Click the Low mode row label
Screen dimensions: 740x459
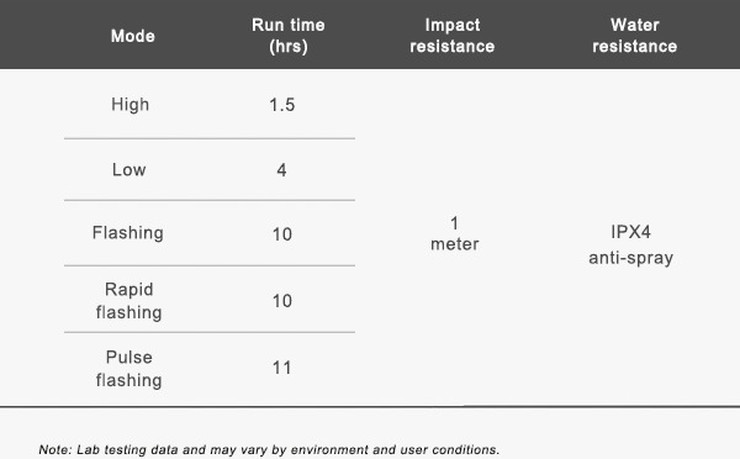pos(129,169)
